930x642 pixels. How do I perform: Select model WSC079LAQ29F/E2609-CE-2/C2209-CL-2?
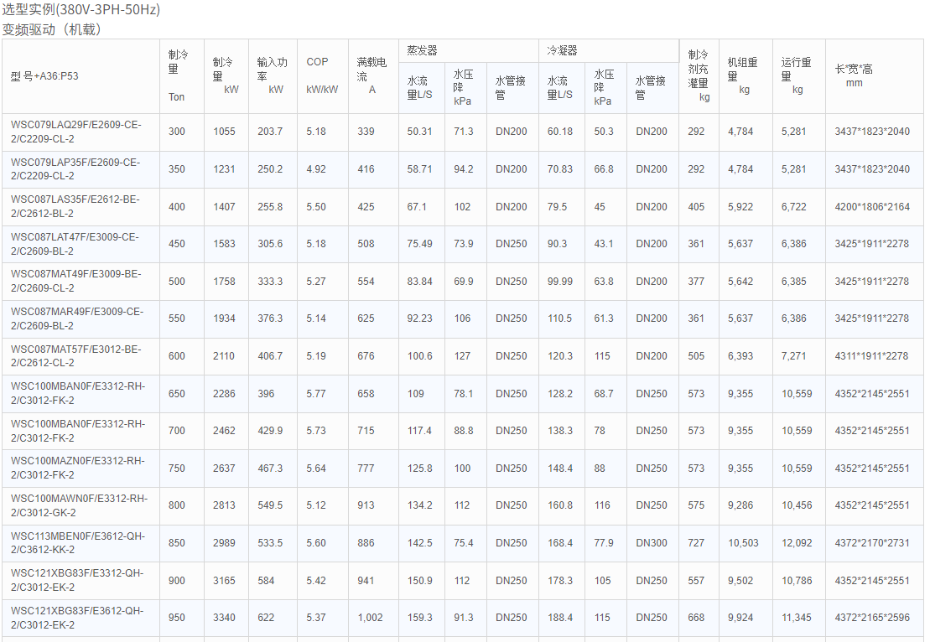[x=76, y=132]
